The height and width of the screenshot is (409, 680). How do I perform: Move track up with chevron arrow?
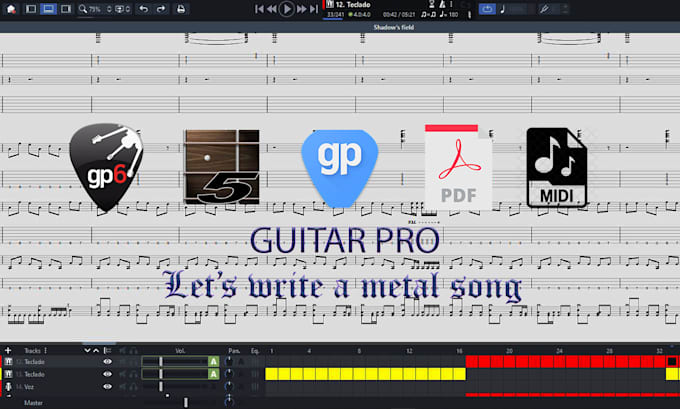[x=96, y=350]
